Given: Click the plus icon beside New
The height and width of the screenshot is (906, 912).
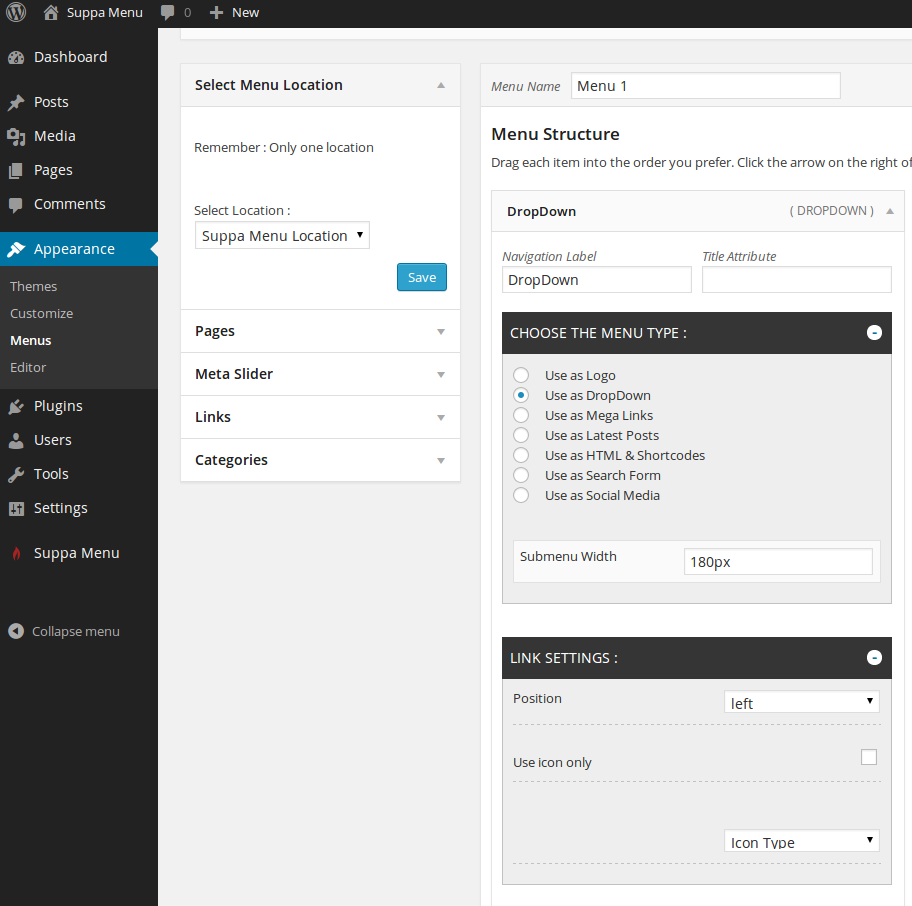Looking at the screenshot, I should [x=216, y=13].
